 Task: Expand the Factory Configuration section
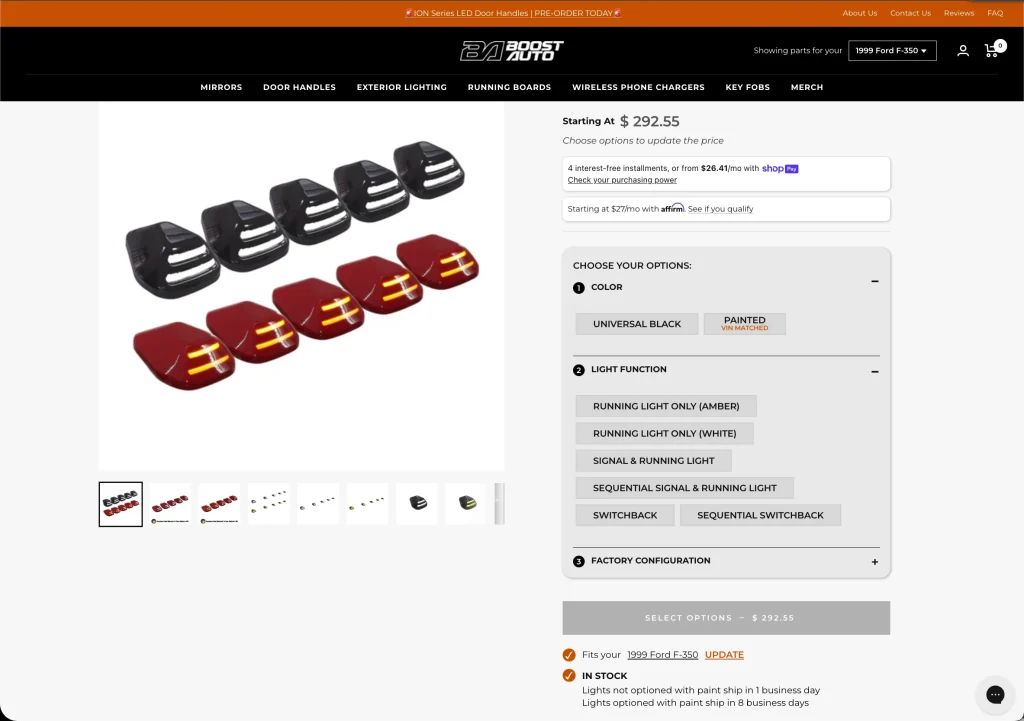pyautogui.click(x=874, y=562)
